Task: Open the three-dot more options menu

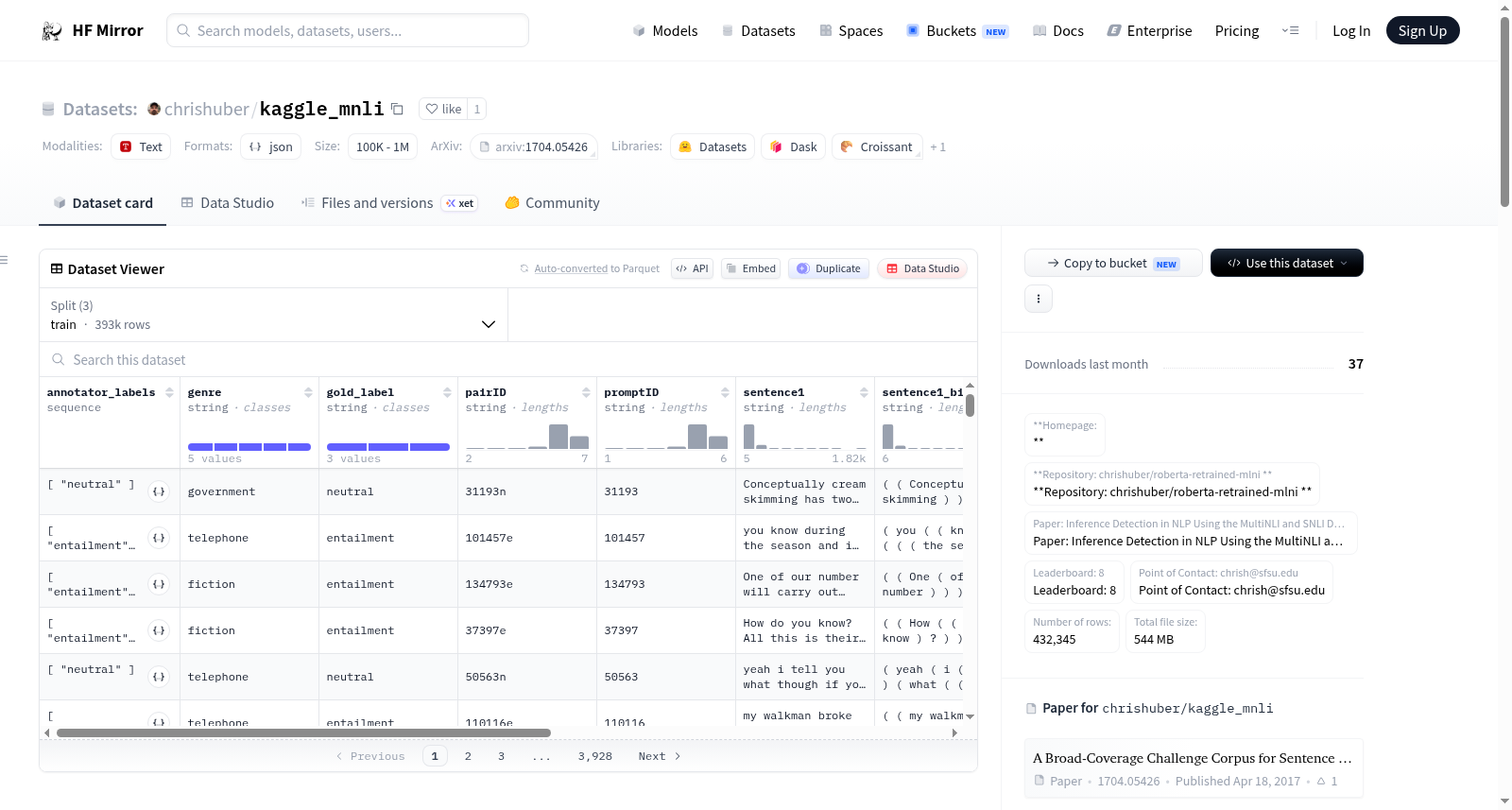Action: (1039, 299)
